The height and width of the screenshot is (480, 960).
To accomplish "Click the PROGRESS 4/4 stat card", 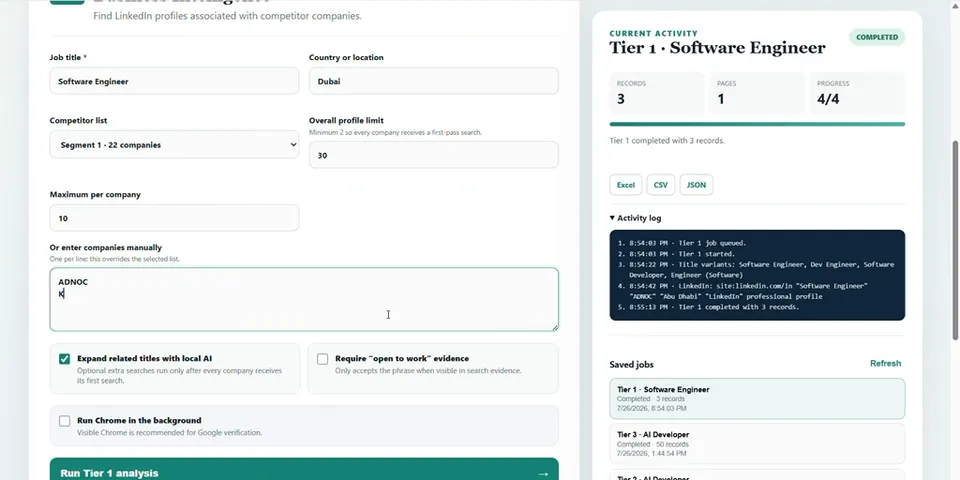I will (857, 93).
